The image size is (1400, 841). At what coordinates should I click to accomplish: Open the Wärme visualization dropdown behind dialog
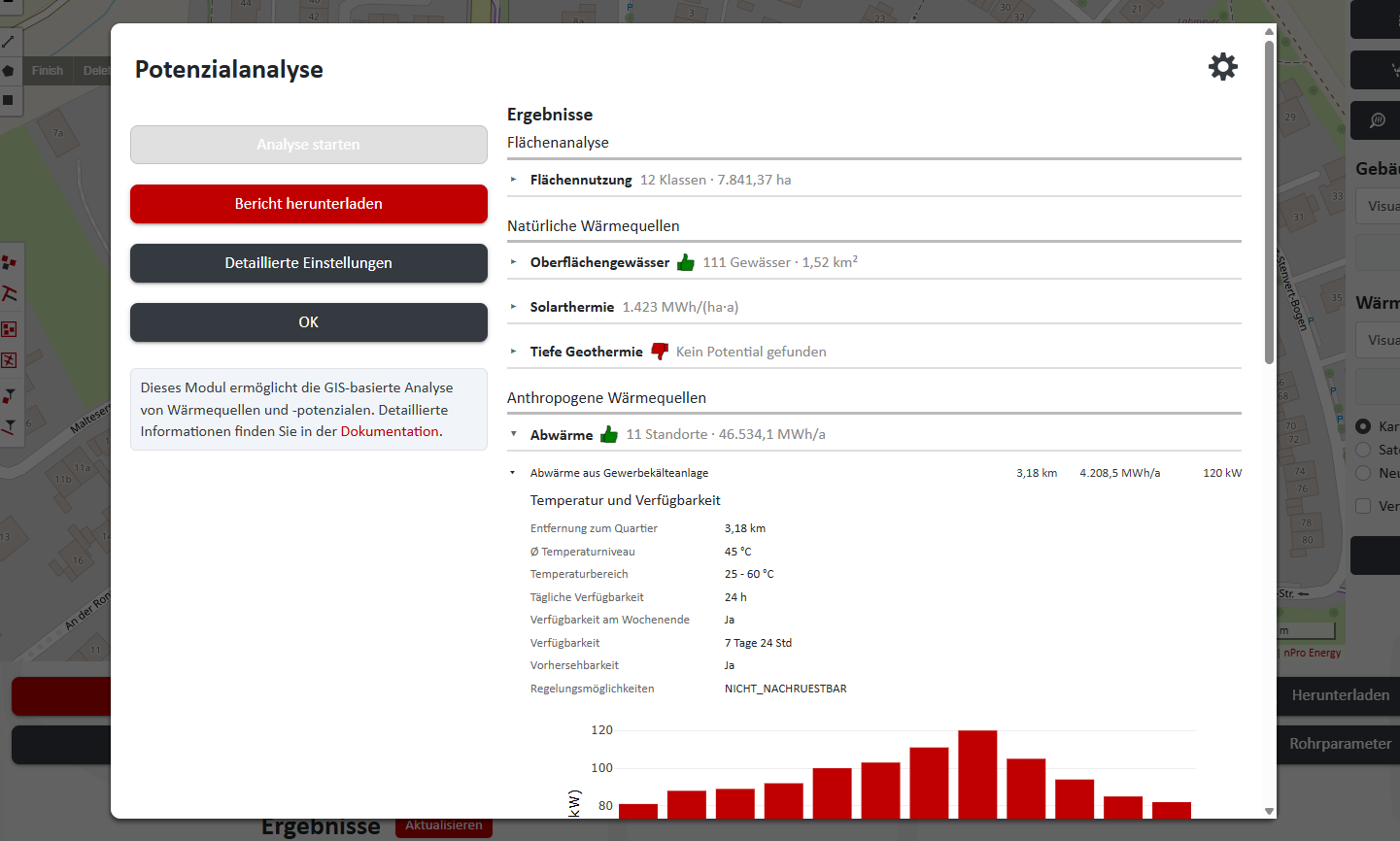(1380, 340)
